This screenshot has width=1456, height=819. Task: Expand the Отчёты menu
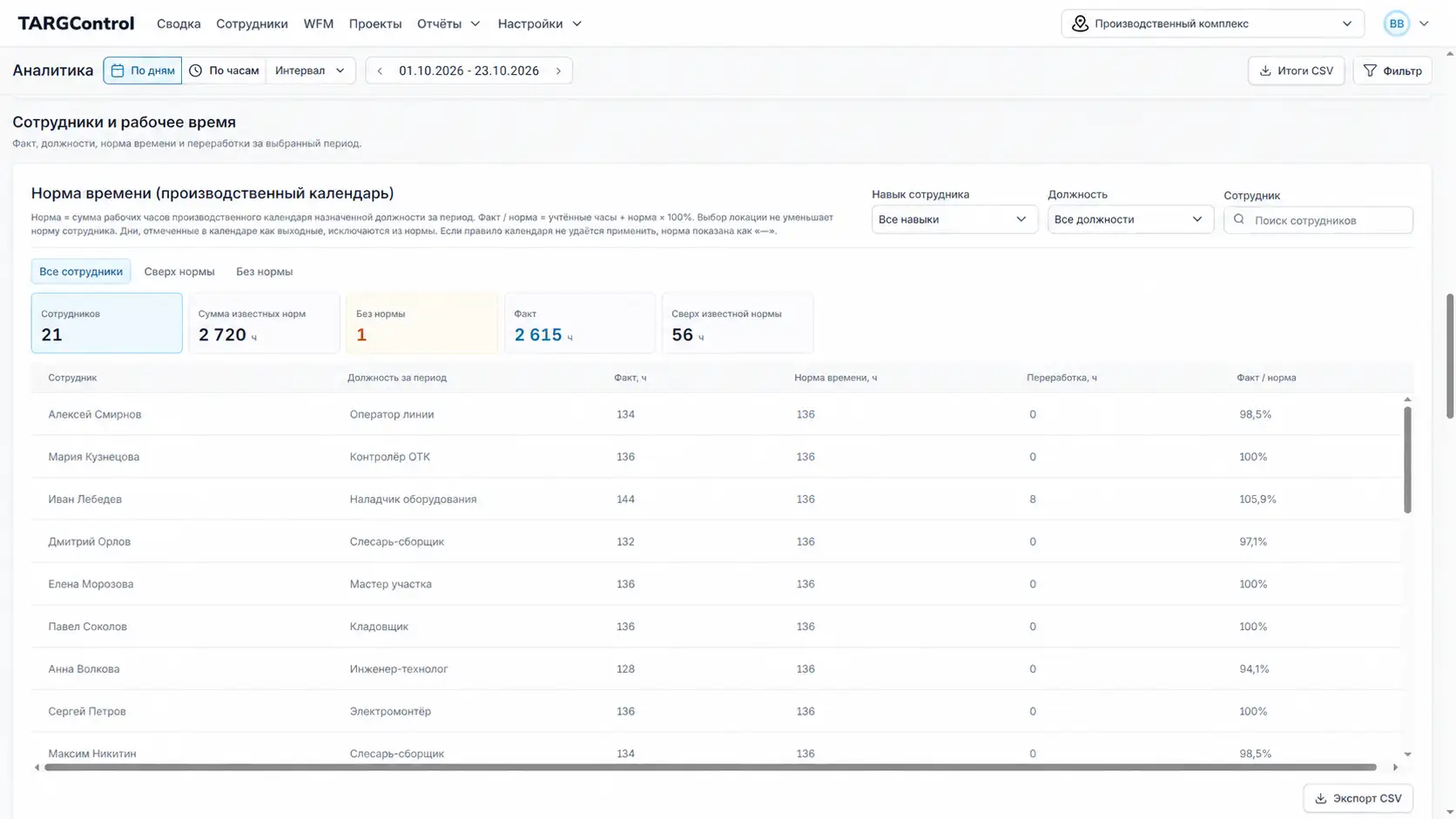click(x=448, y=23)
